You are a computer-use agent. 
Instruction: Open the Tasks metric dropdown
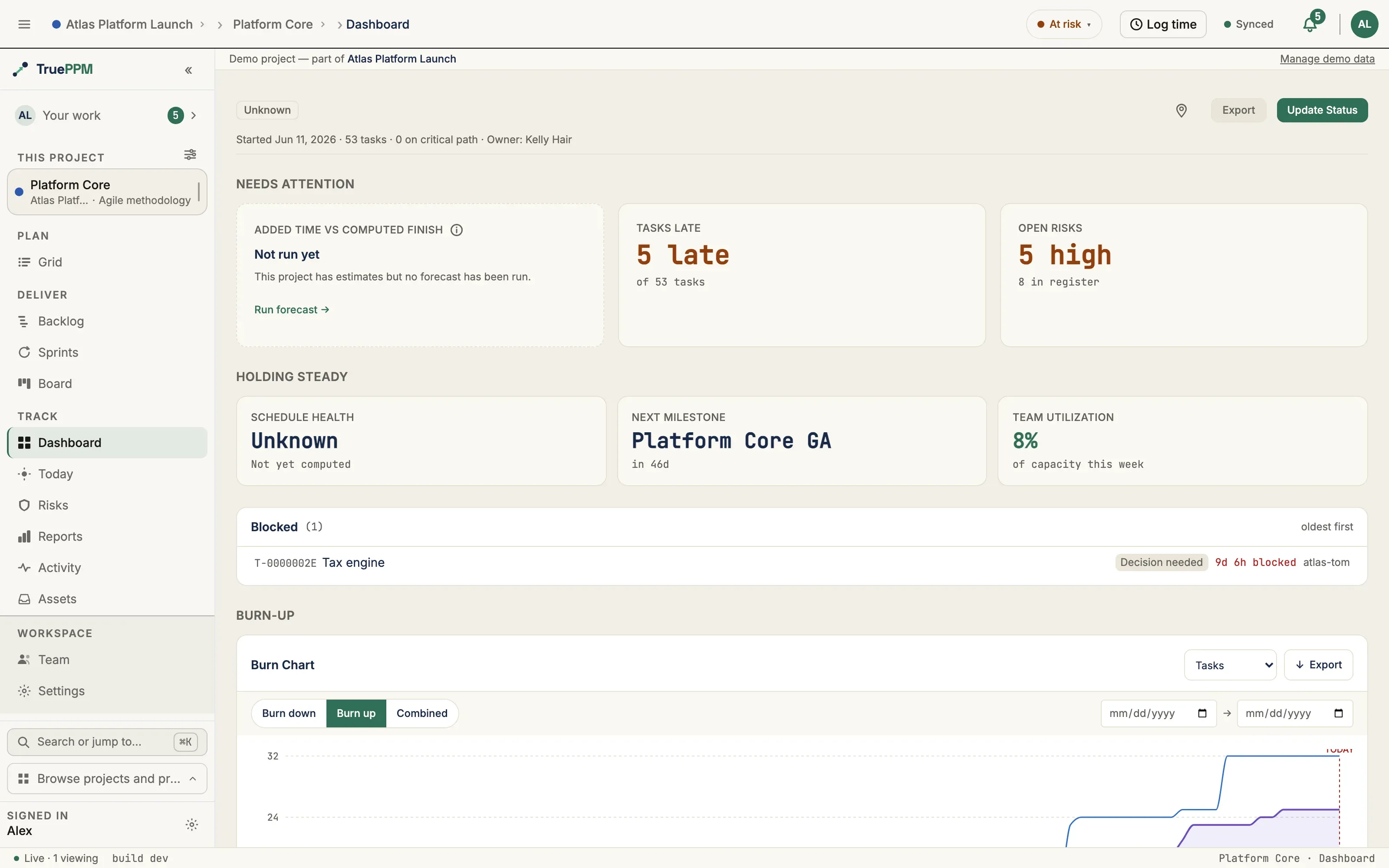click(1230, 665)
